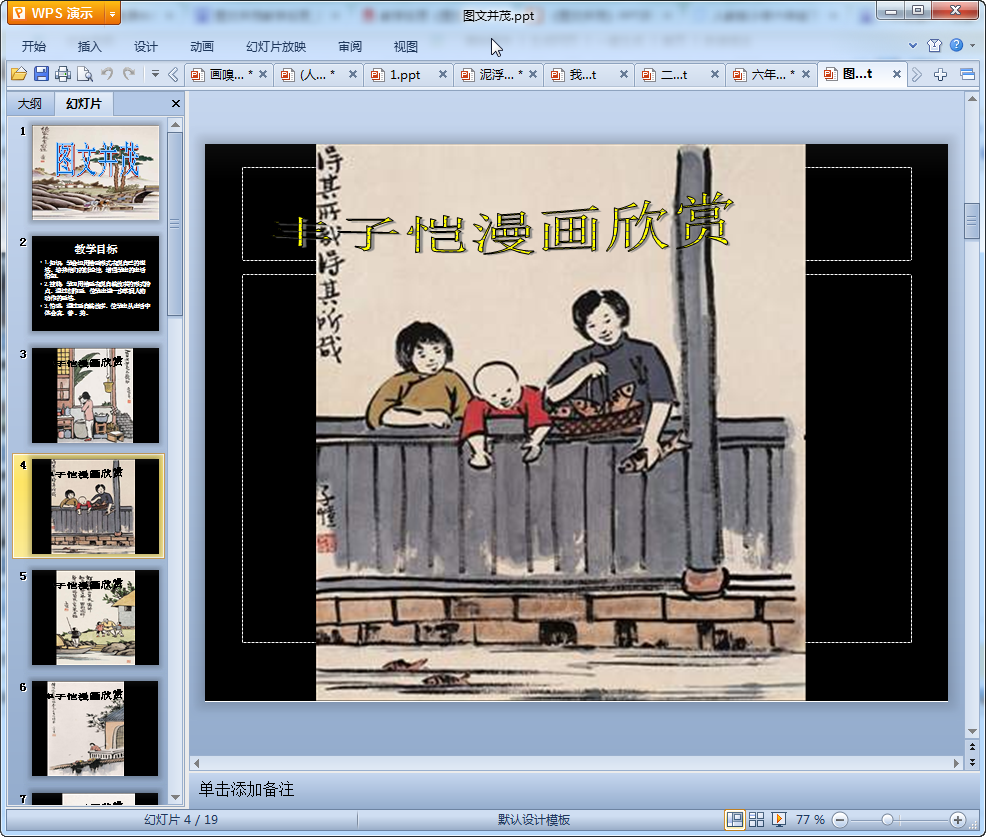Select slide 3 thumbnail

tap(96, 395)
